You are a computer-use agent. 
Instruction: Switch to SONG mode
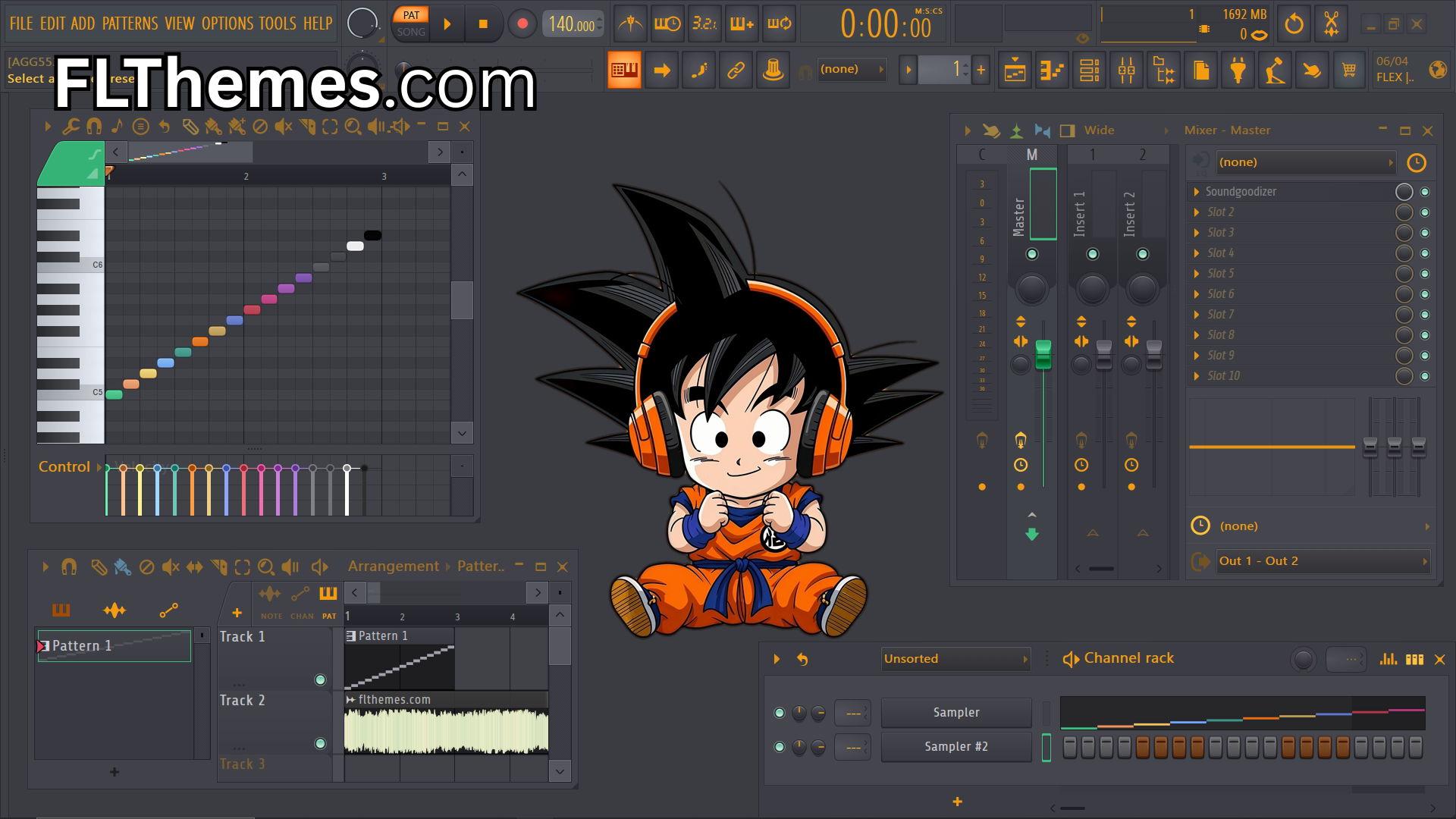click(411, 32)
